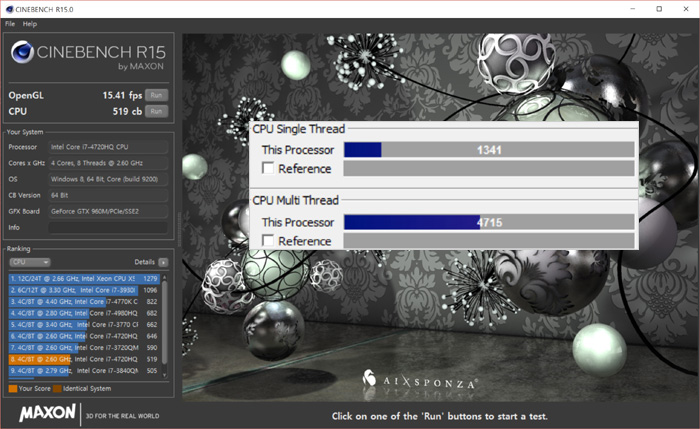Click the orange Your Score legend swatch

[12, 389]
